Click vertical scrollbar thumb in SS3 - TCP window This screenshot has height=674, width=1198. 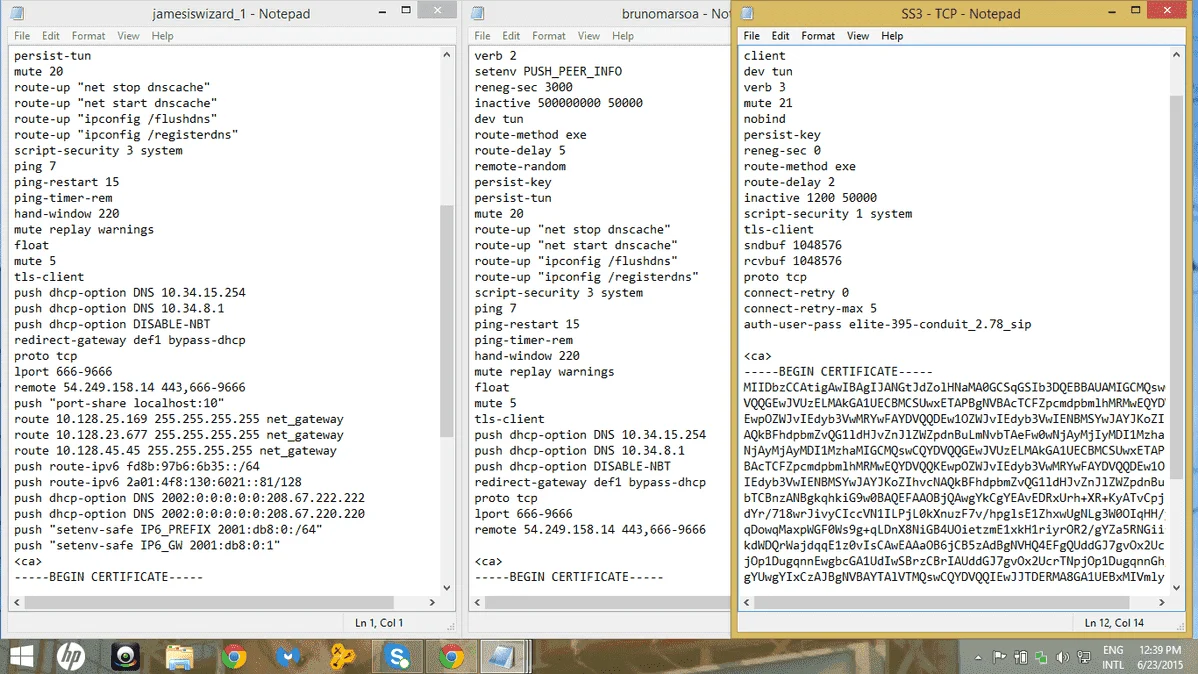tap(1176, 287)
